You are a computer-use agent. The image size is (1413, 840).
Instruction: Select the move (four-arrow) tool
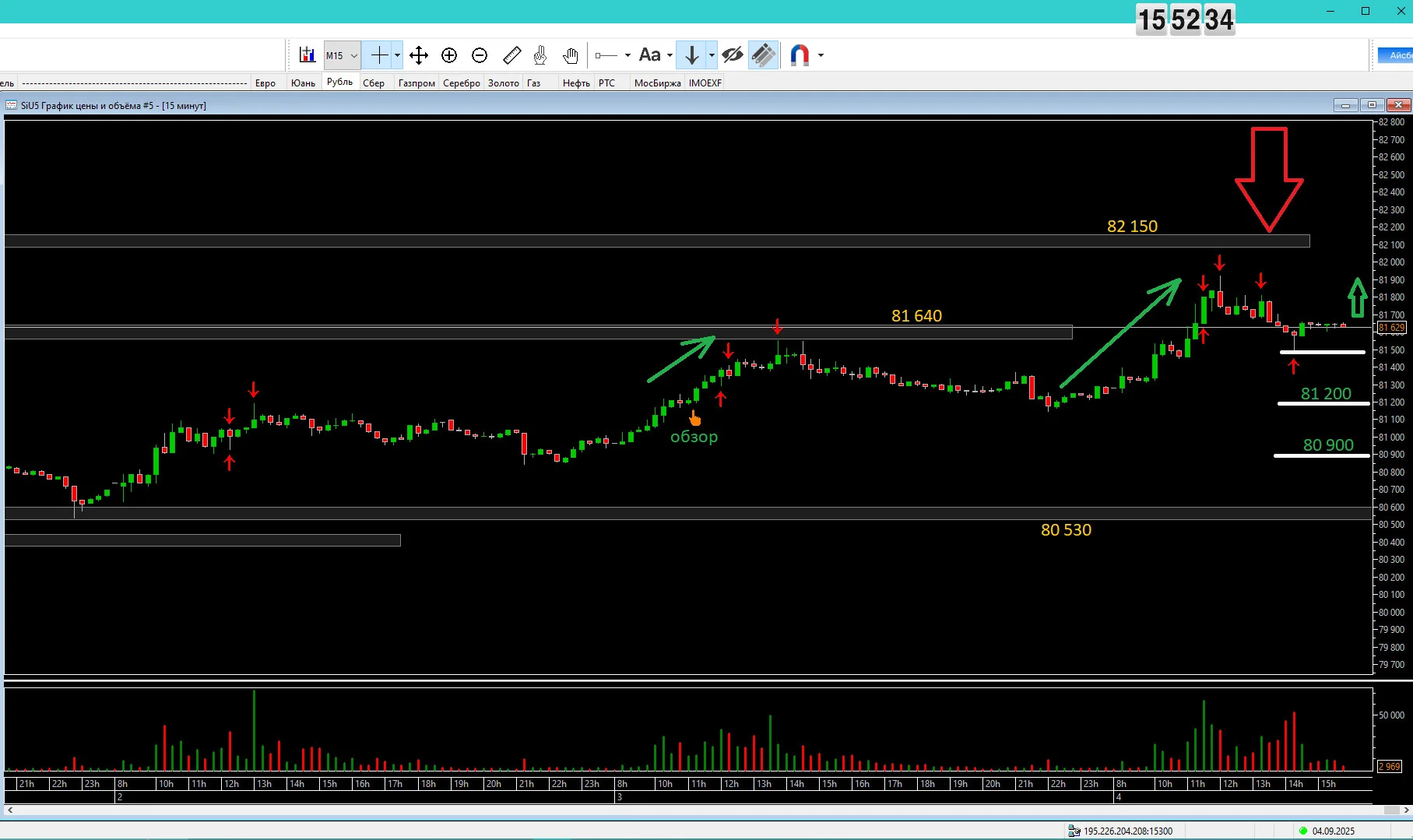click(x=419, y=55)
